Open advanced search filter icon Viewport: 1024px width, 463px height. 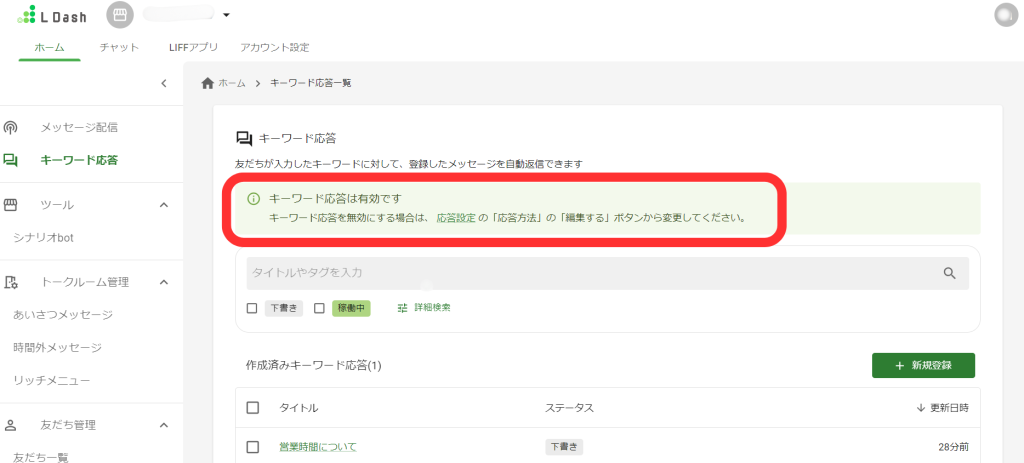403,308
